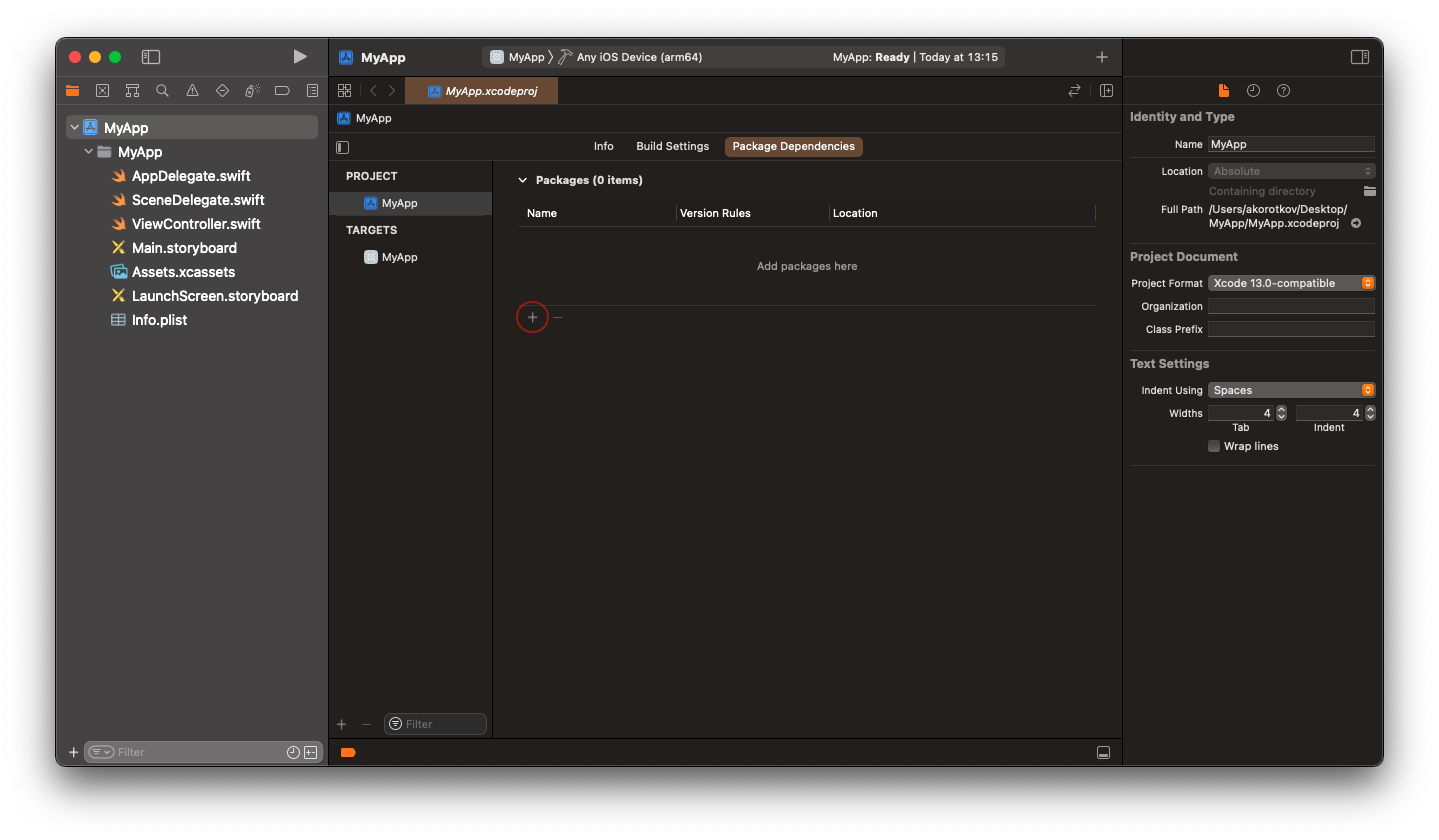1439x840 pixels.
Task: Enable Wrap lines checkbox
Action: (1214, 446)
